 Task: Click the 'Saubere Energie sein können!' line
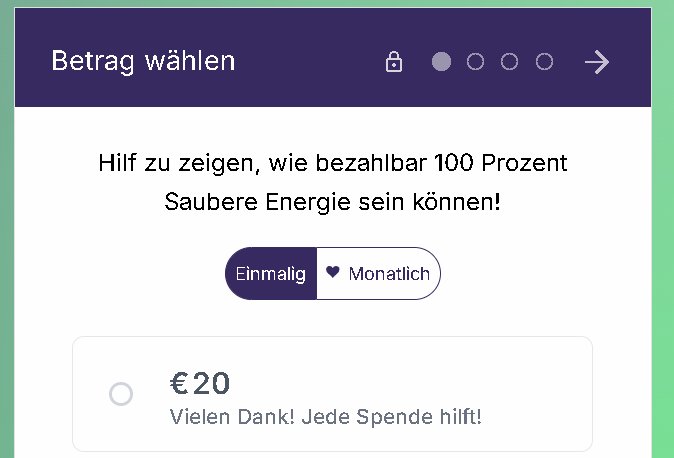[333, 202]
